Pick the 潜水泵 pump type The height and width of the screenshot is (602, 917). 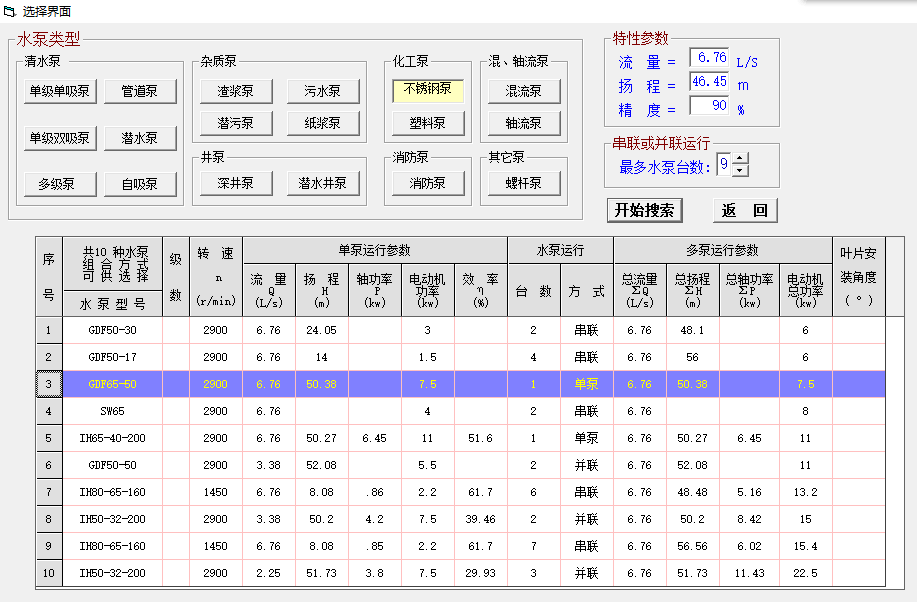tap(140, 138)
